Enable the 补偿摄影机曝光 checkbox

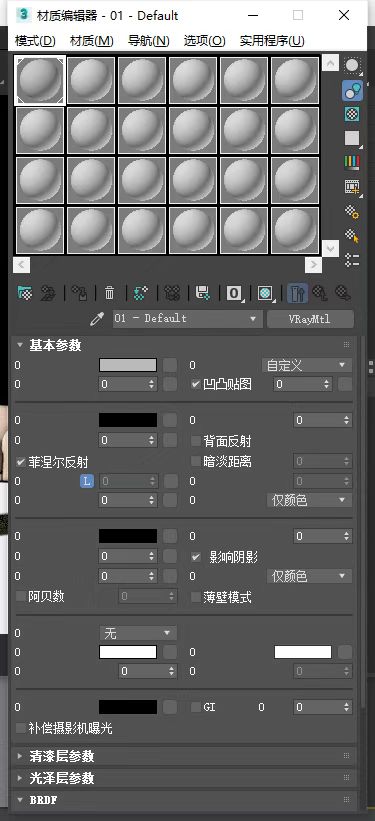pyautogui.click(x=21, y=728)
